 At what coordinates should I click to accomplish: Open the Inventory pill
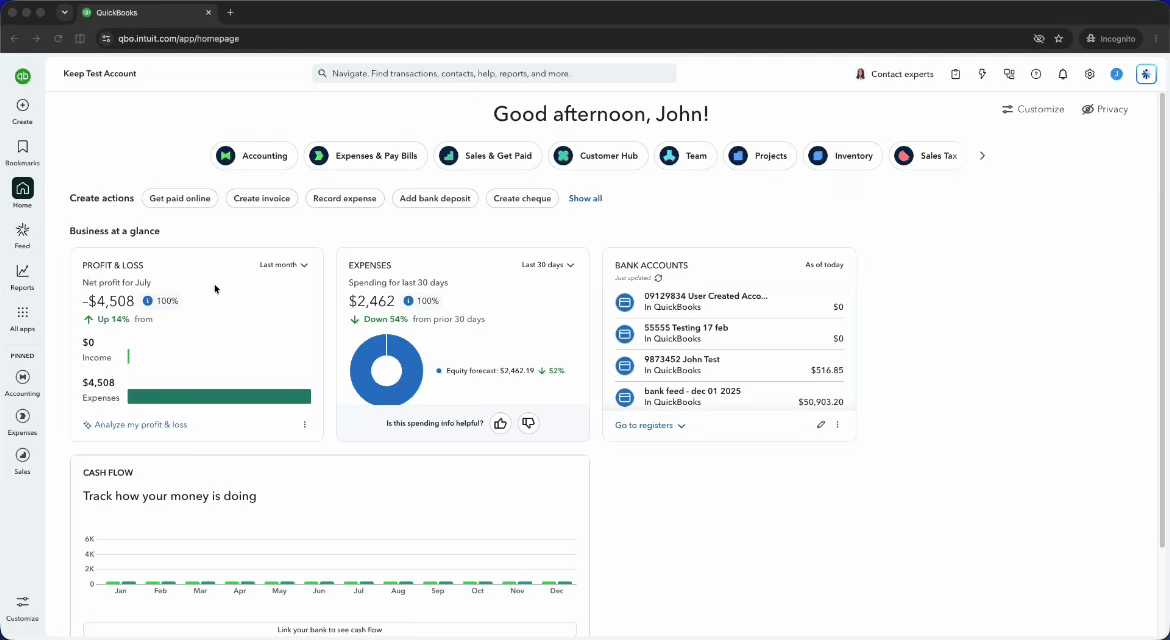point(842,156)
